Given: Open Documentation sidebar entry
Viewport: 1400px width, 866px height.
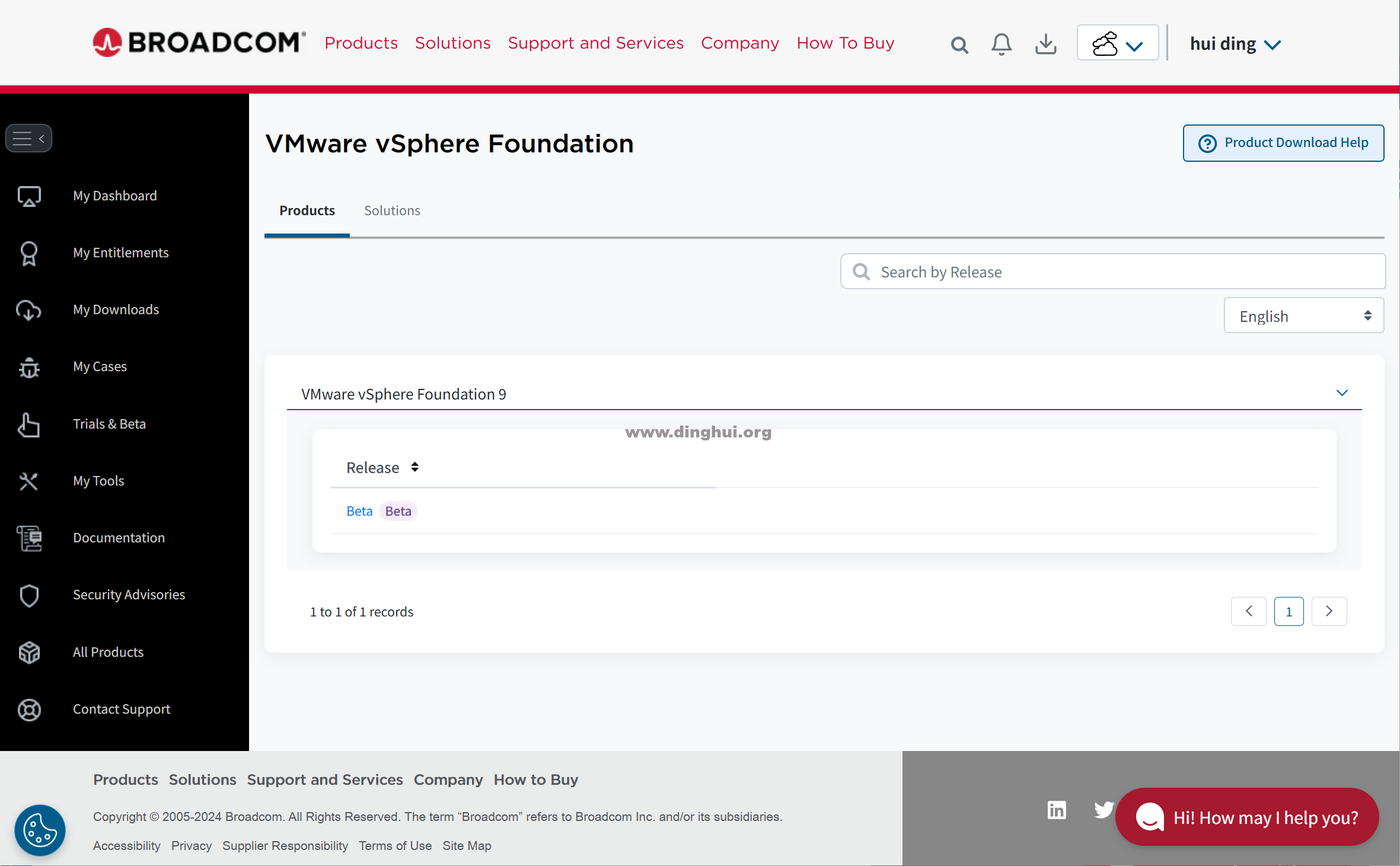Looking at the screenshot, I should [x=119, y=538].
